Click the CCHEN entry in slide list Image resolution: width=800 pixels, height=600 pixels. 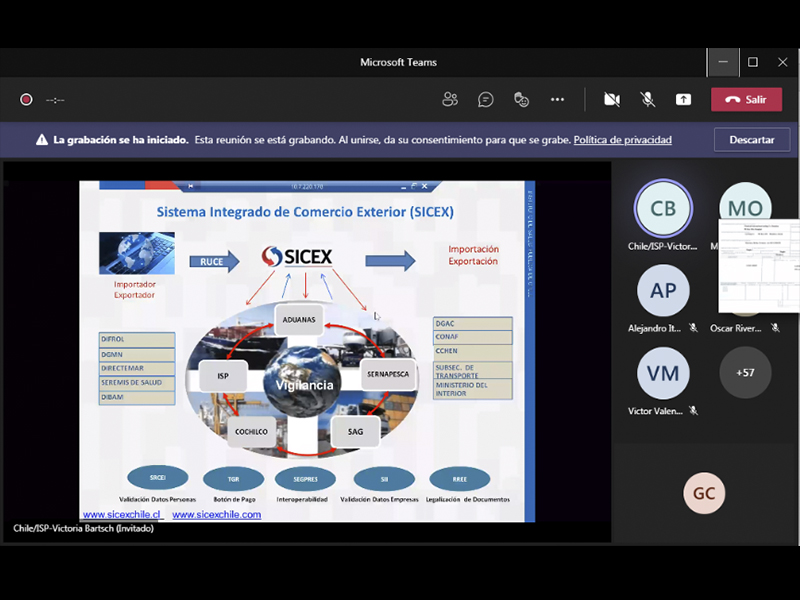click(472, 352)
